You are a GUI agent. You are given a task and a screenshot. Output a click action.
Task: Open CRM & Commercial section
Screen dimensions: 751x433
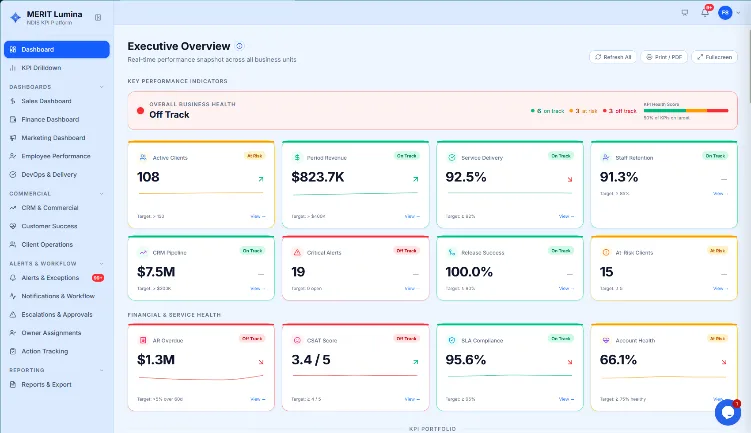coord(57,208)
